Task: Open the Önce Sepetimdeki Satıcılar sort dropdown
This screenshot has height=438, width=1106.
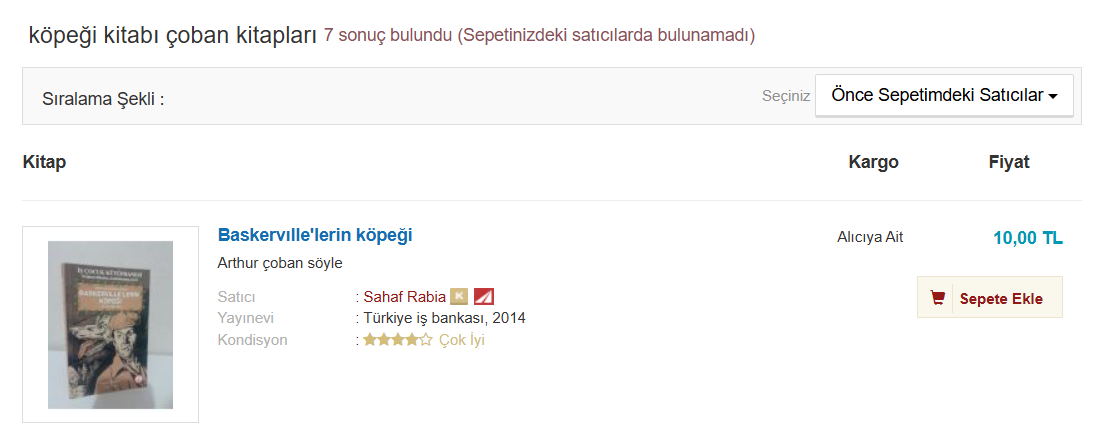Action: click(x=943, y=96)
